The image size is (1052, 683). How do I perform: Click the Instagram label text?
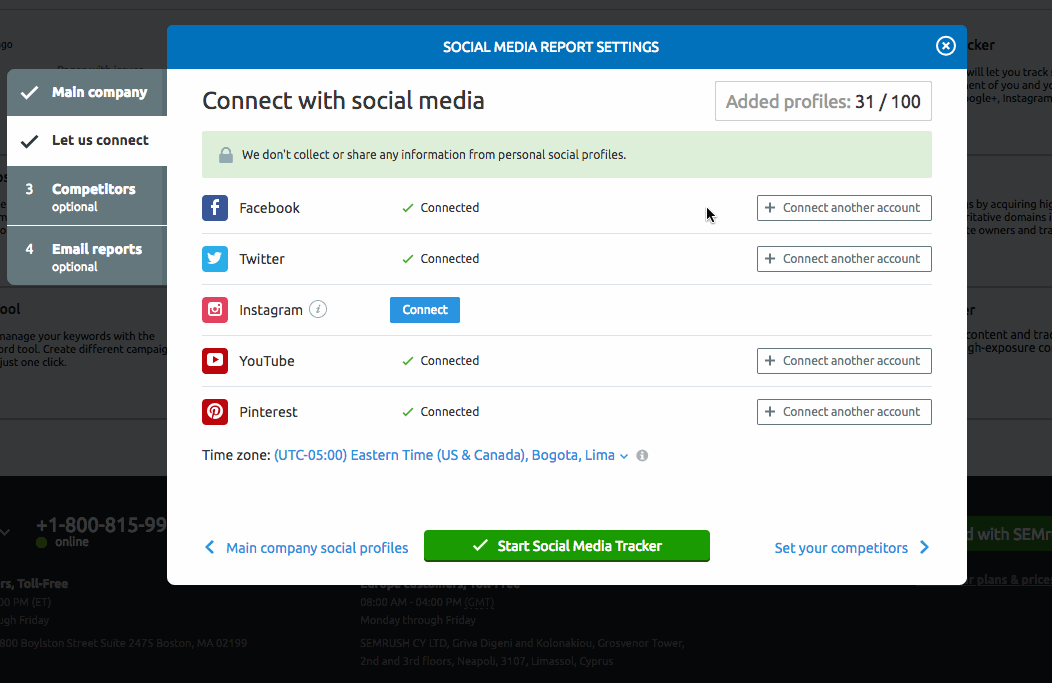271,310
